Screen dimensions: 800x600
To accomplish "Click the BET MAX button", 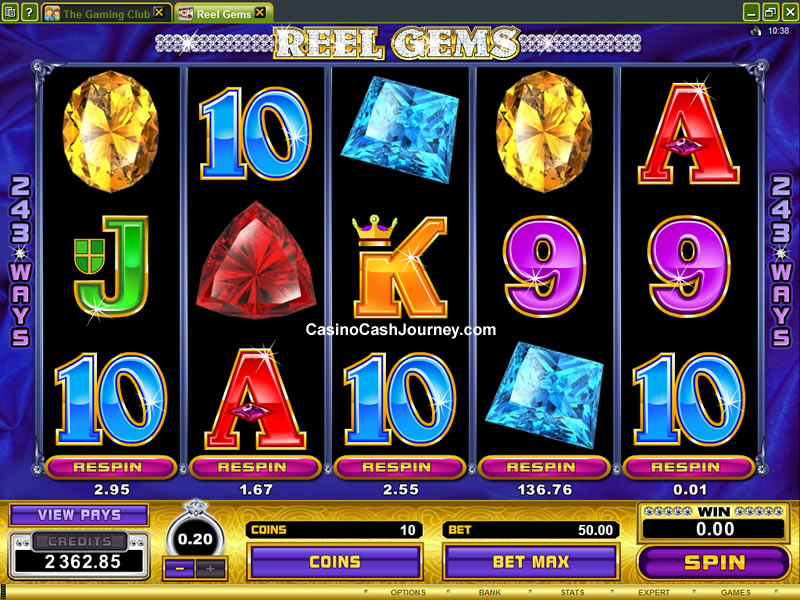I will tap(531, 562).
